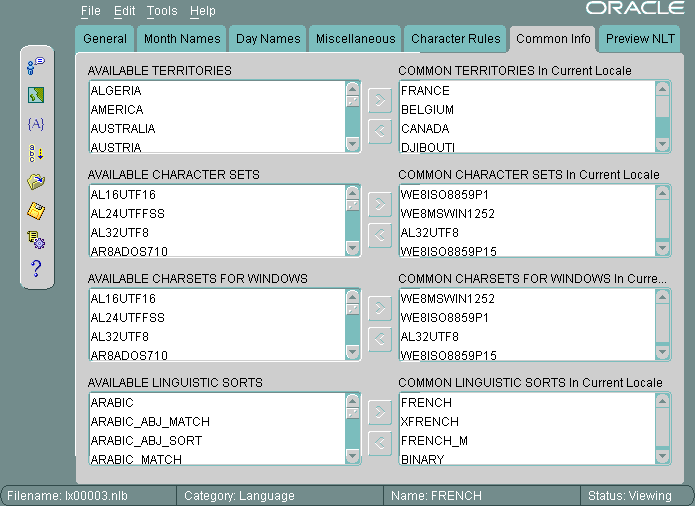
Task: Open the File menu
Action: (x=91, y=11)
